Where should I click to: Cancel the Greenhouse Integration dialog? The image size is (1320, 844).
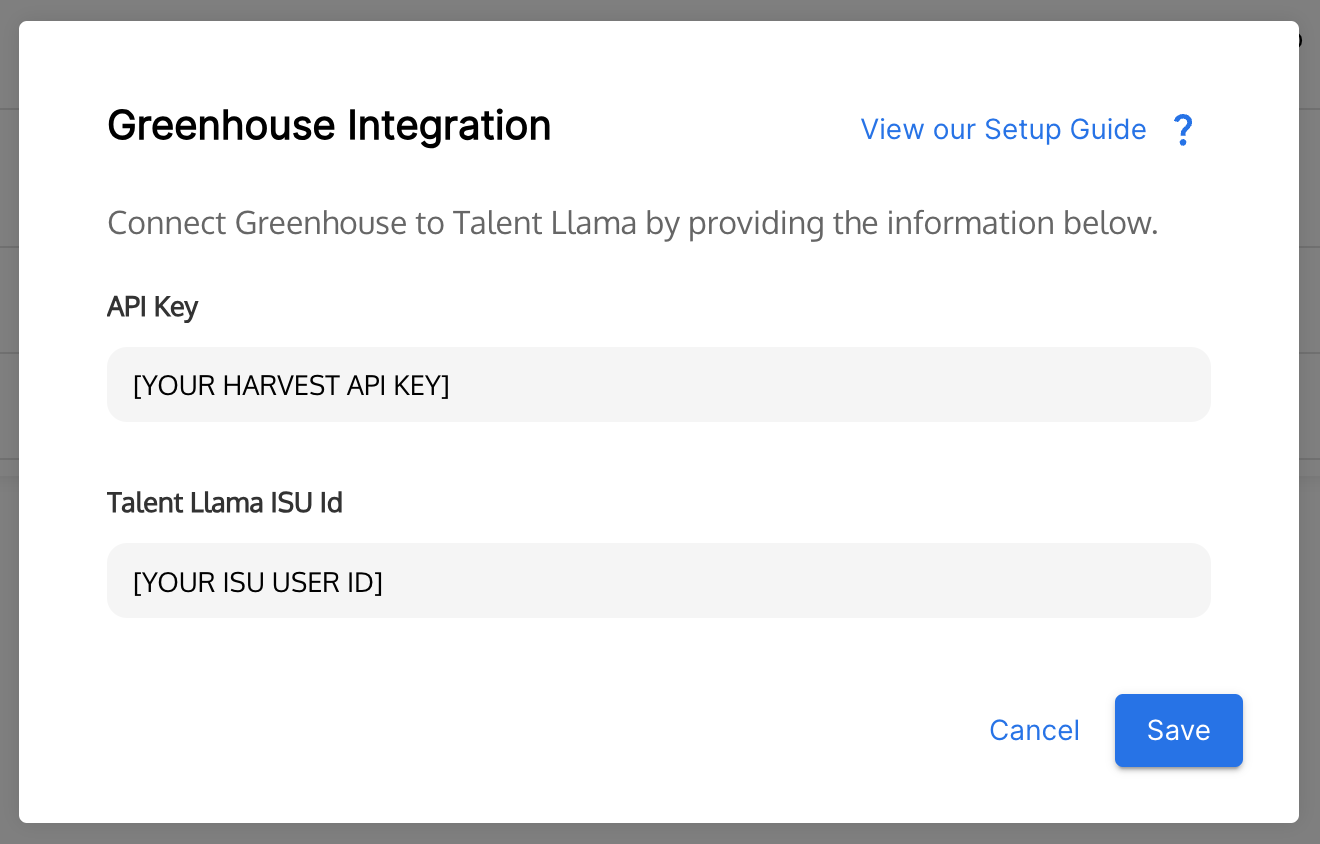click(x=1034, y=731)
